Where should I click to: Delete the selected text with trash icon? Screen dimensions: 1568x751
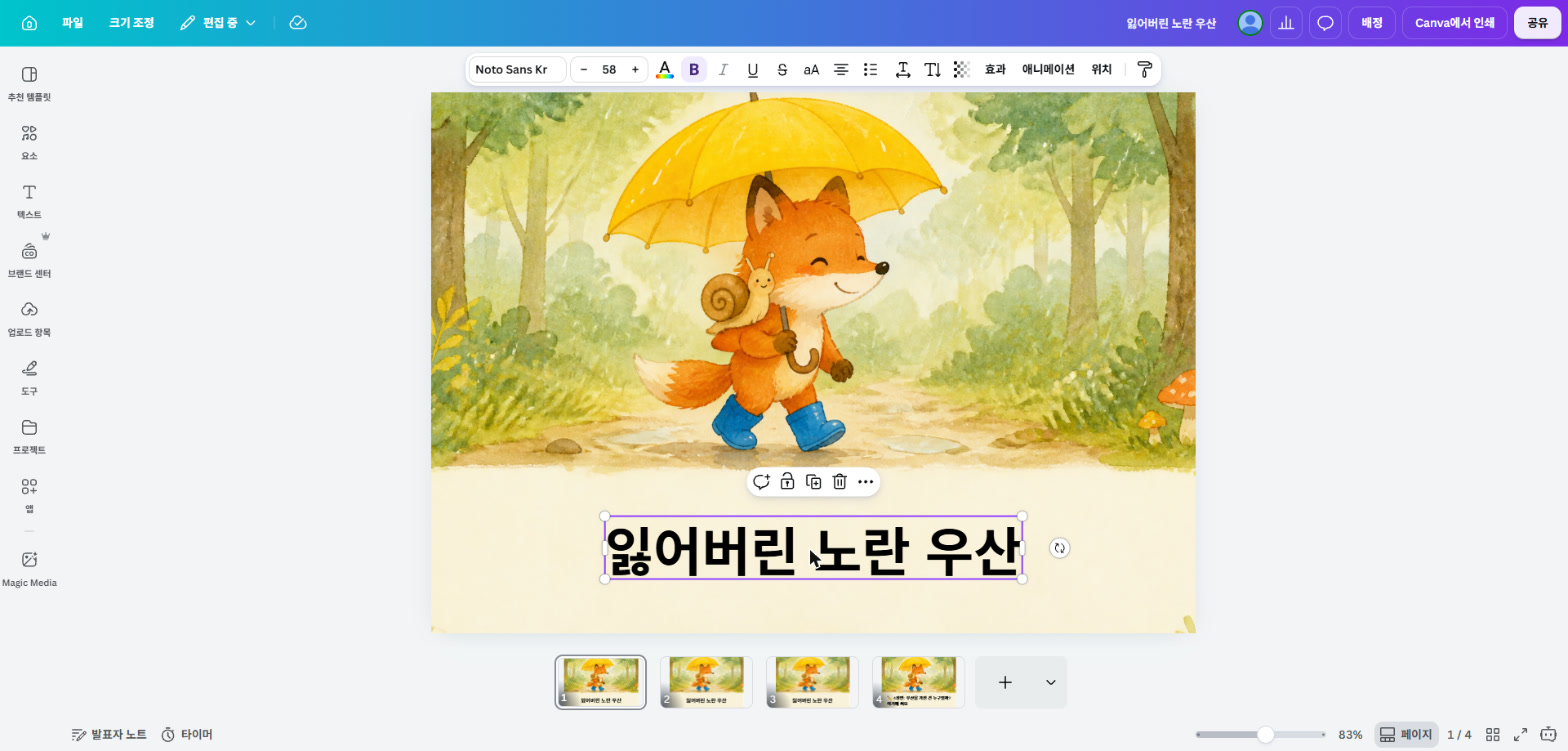click(840, 482)
